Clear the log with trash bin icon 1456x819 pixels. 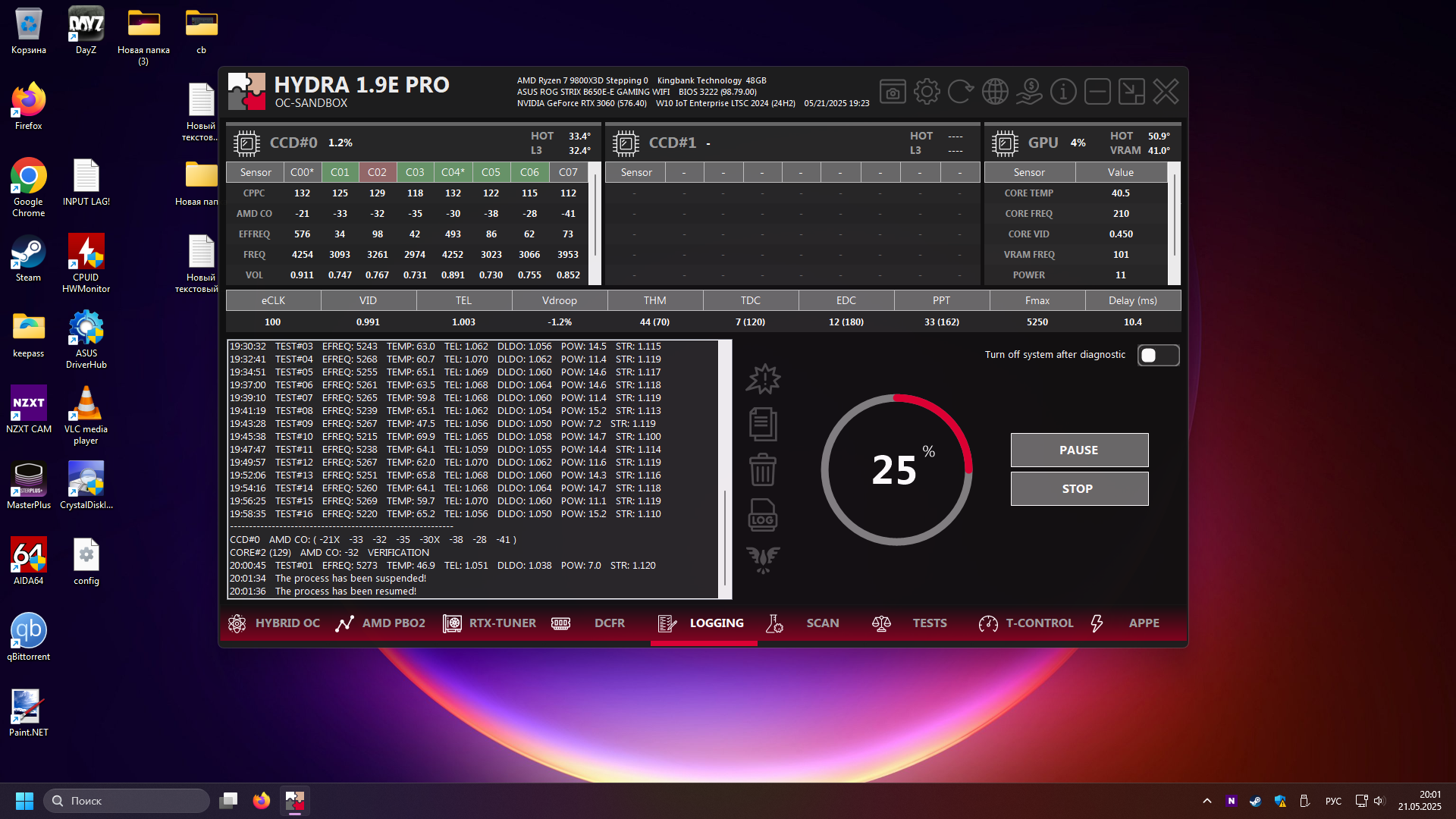(763, 470)
